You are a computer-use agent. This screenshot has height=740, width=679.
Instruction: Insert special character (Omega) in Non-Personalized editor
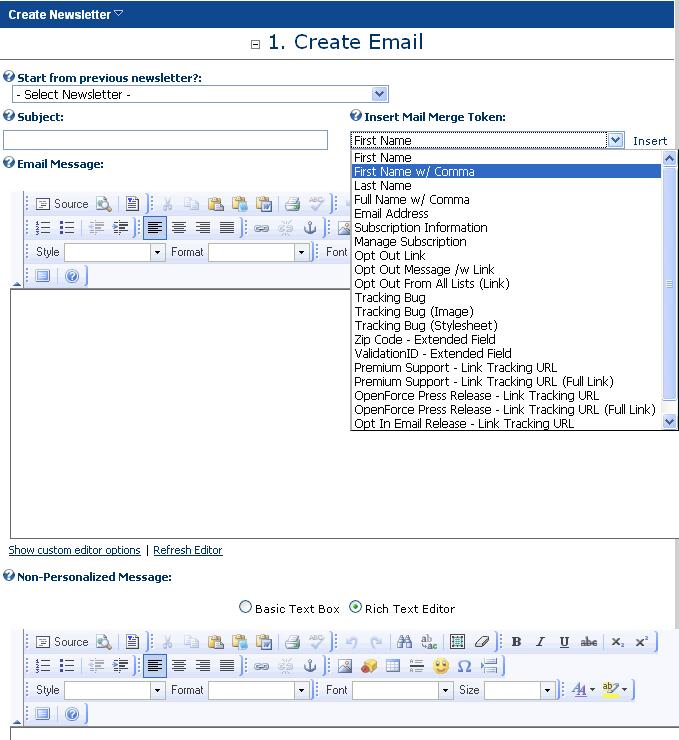pyautogui.click(x=464, y=666)
